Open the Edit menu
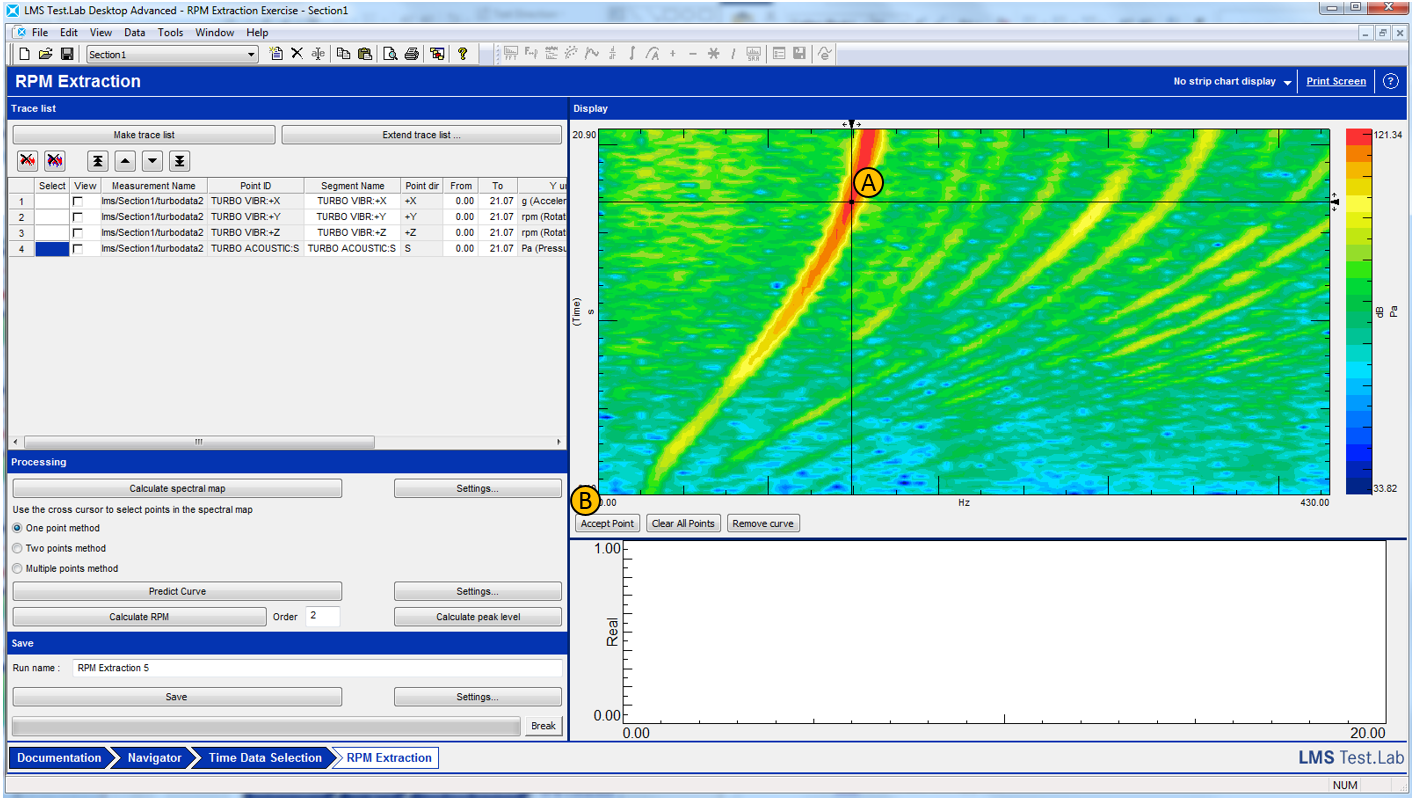This screenshot has width=1414, height=799. (x=68, y=33)
